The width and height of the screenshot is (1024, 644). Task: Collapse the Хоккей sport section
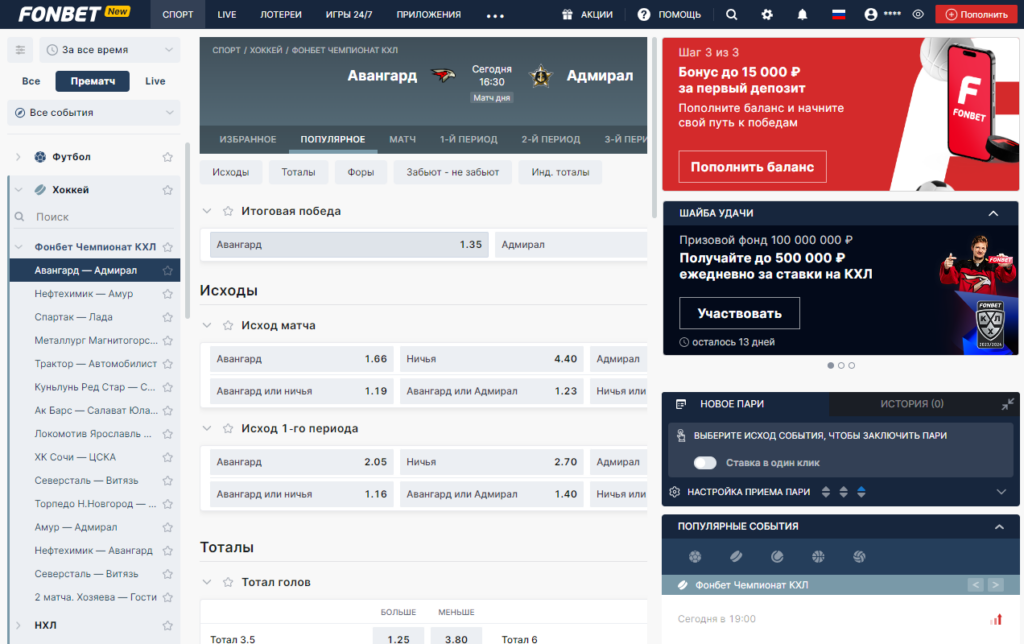click(x=18, y=190)
